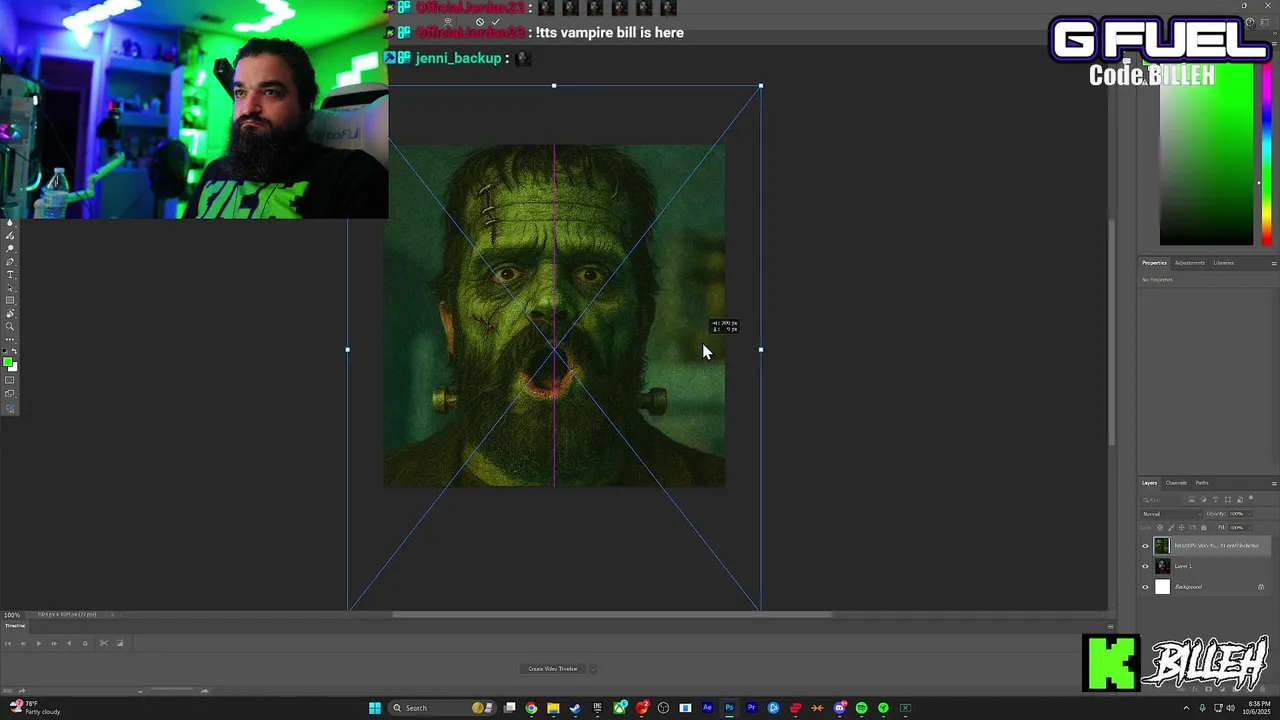Switch to the Channels tab
Image resolution: width=1280 pixels, height=720 pixels.
click(1176, 483)
